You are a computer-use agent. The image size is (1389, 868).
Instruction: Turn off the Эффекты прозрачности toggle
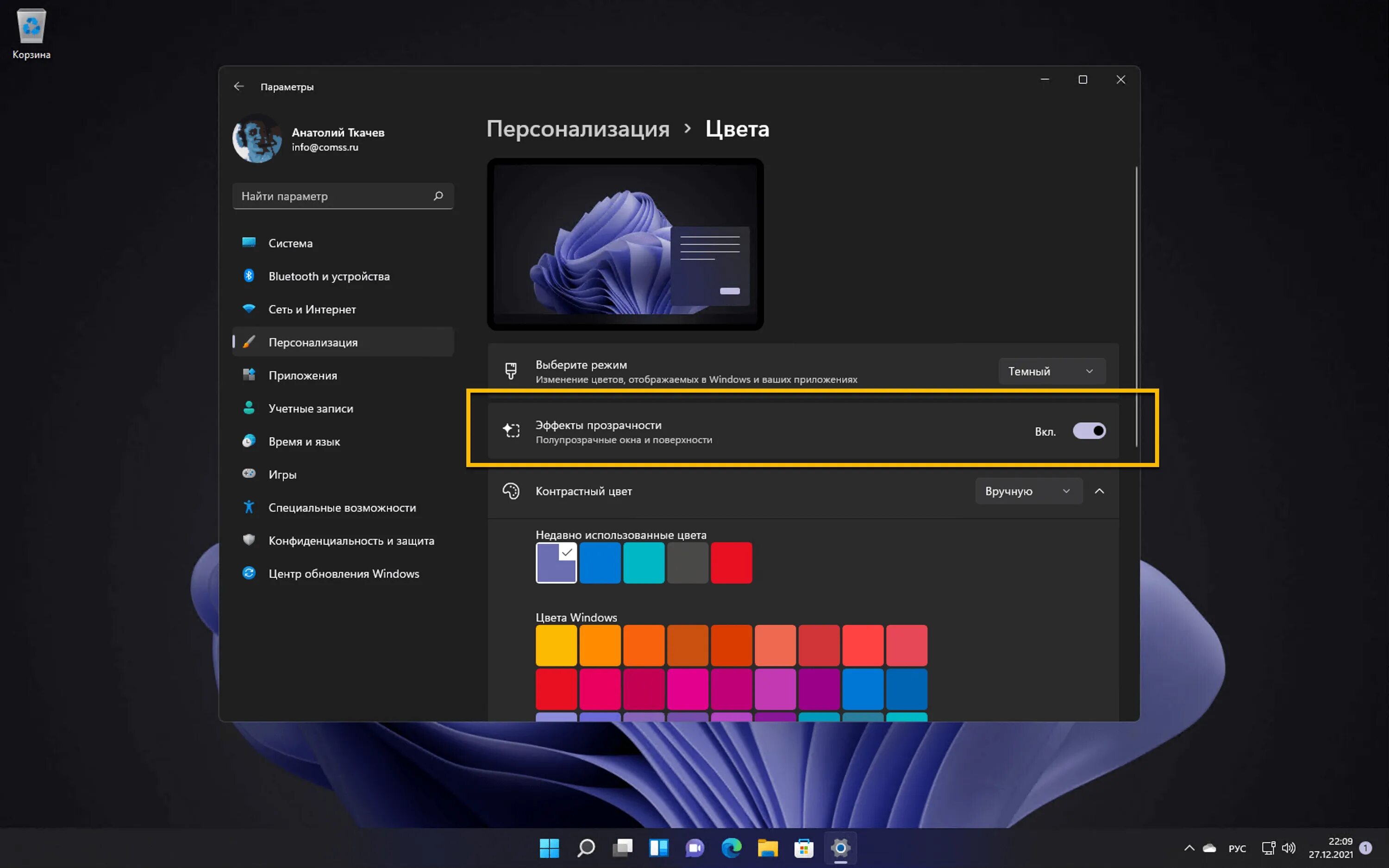coord(1089,431)
